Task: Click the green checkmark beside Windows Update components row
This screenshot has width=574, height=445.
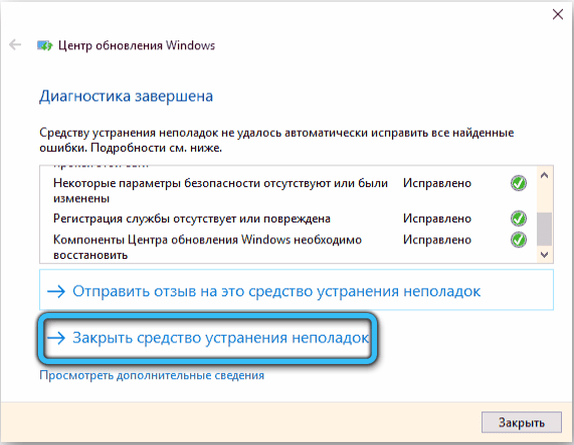Action: click(518, 240)
